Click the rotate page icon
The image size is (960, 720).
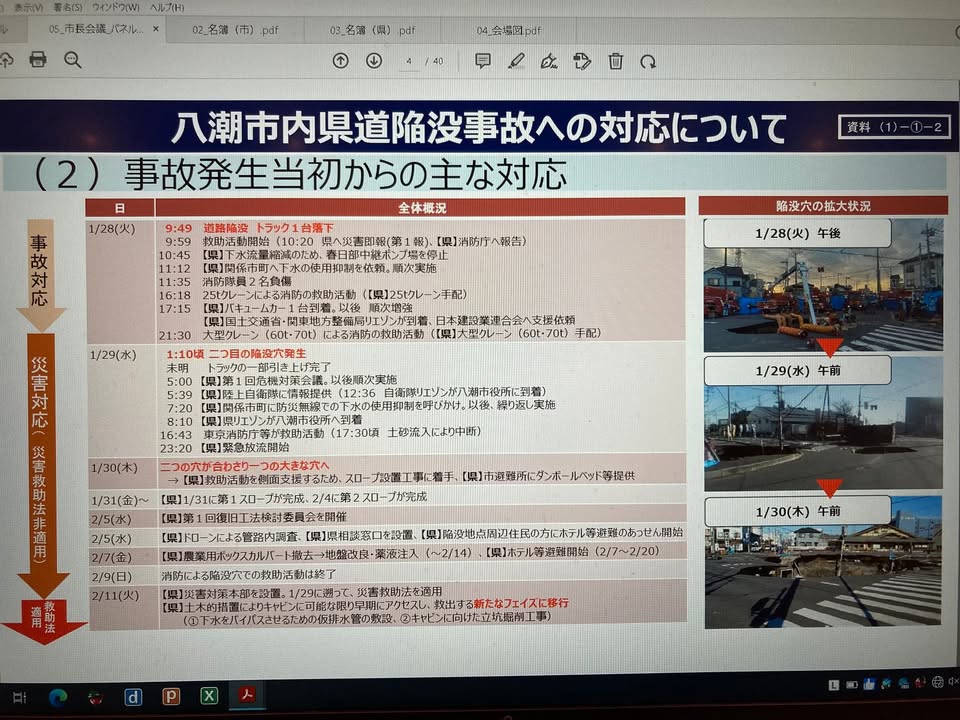(648, 62)
